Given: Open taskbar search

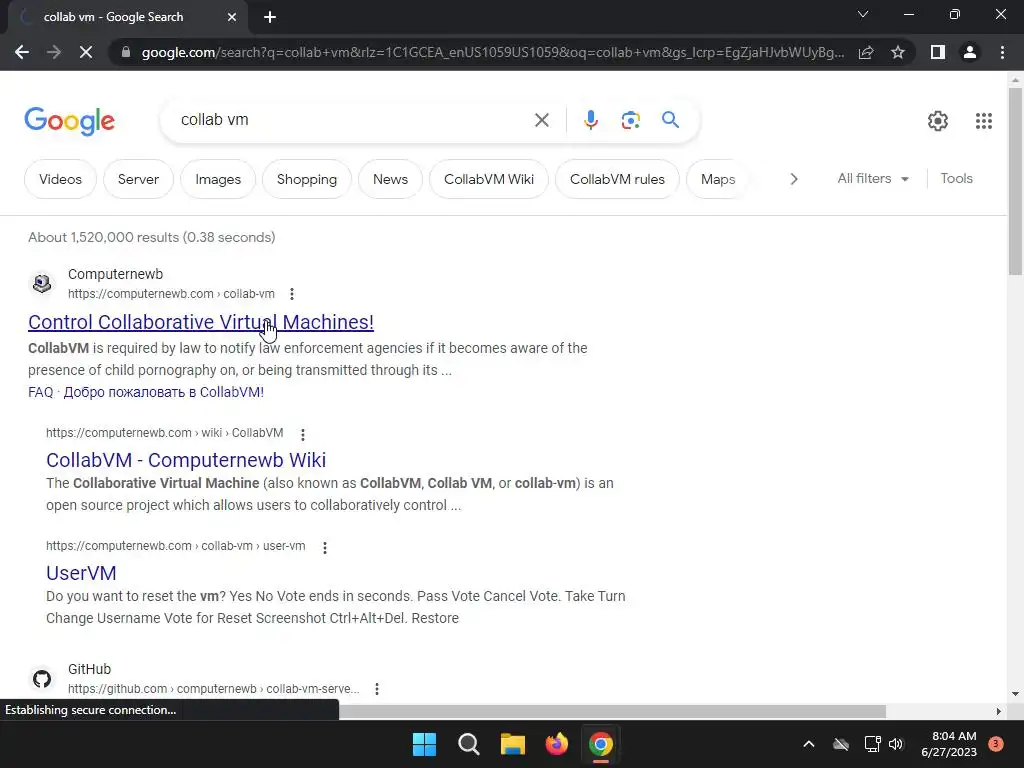Looking at the screenshot, I should (x=468, y=744).
